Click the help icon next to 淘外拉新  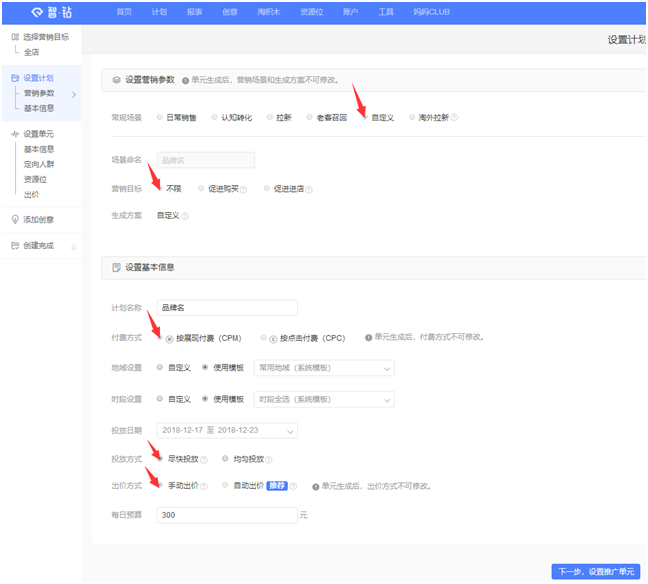(x=454, y=117)
